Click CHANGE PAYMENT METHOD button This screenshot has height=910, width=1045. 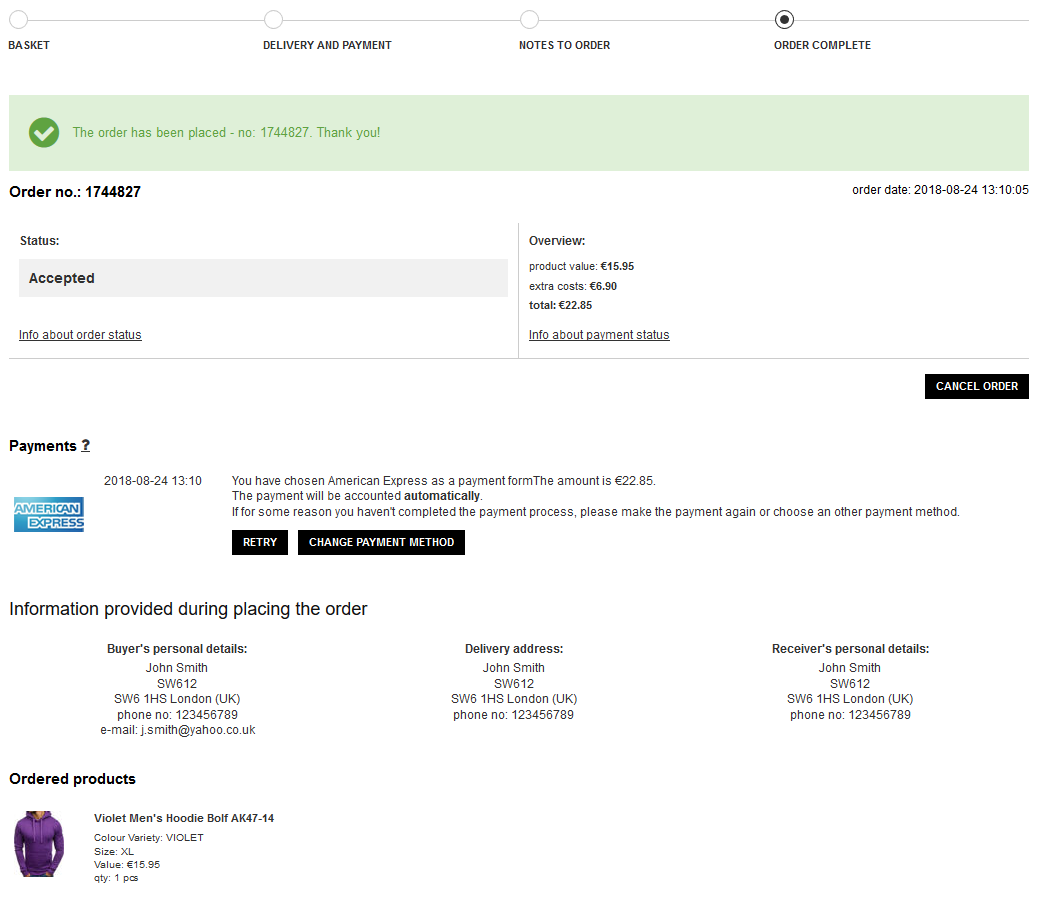click(381, 543)
